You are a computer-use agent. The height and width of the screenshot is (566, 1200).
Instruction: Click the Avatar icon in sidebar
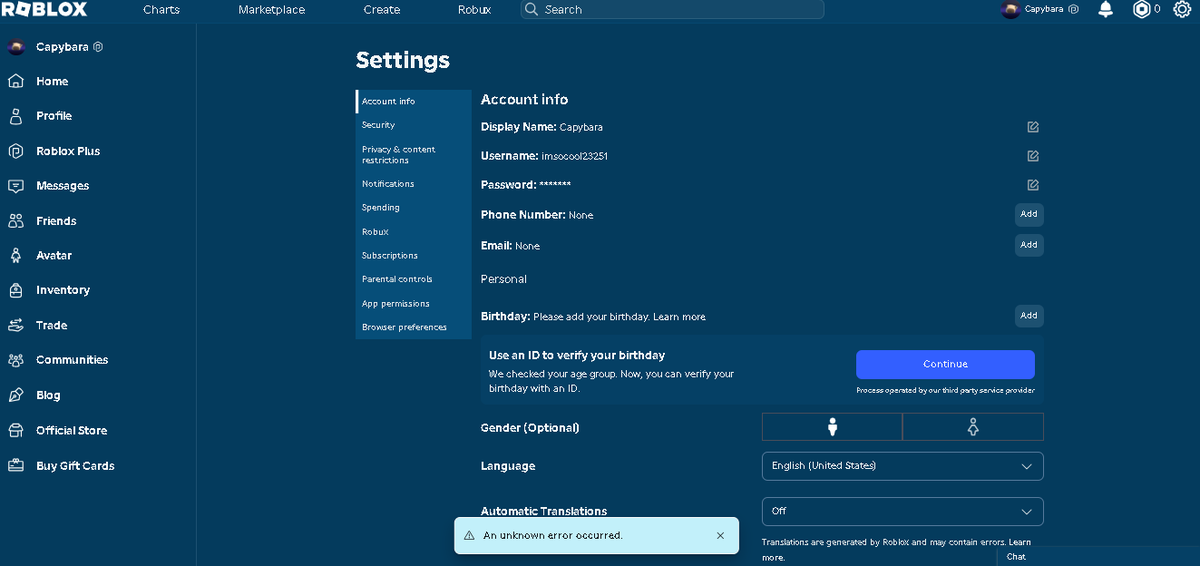pos(16,255)
